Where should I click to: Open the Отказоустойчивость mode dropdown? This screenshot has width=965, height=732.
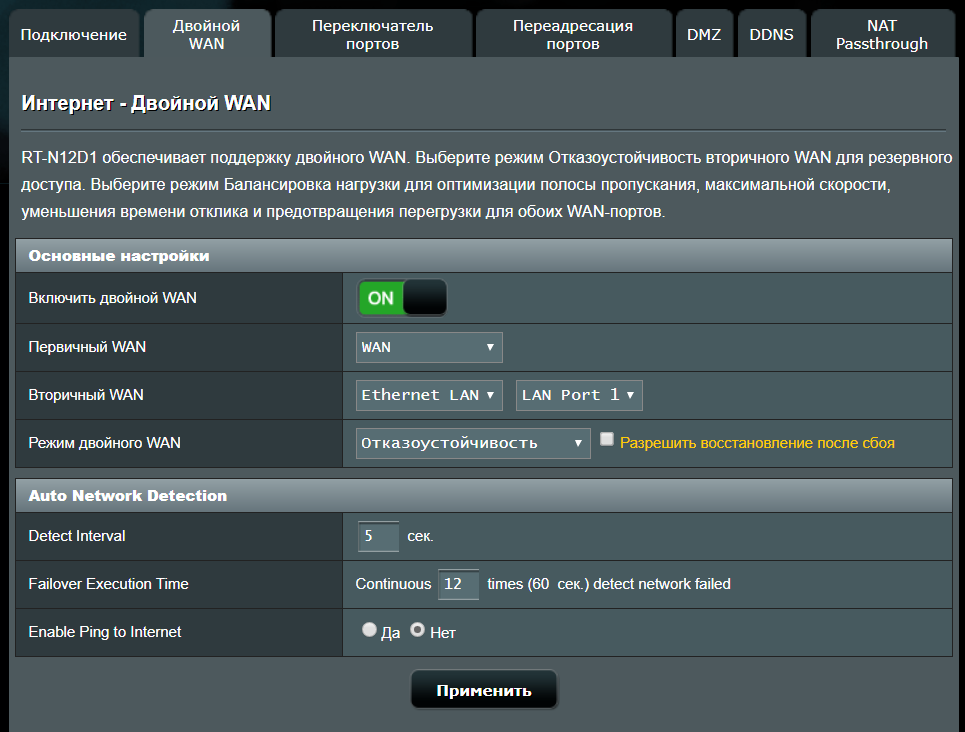[x=473, y=443]
